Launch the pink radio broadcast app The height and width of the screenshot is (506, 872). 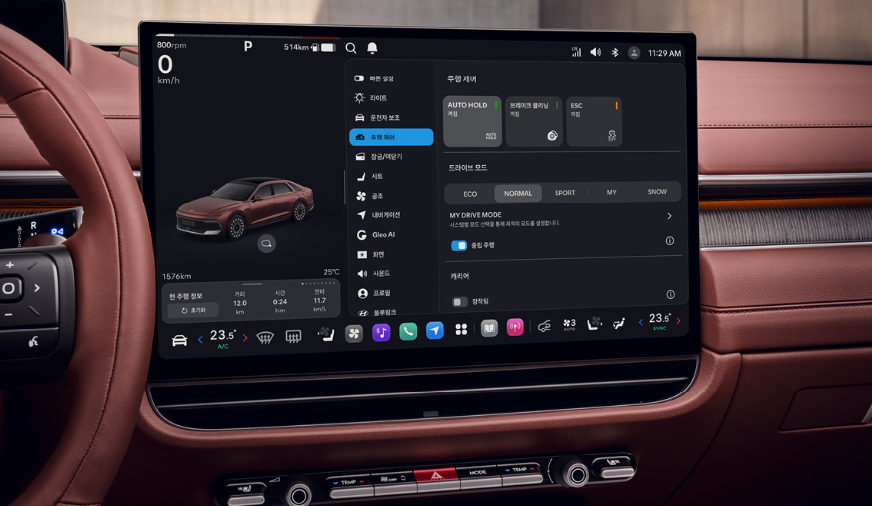(515, 328)
